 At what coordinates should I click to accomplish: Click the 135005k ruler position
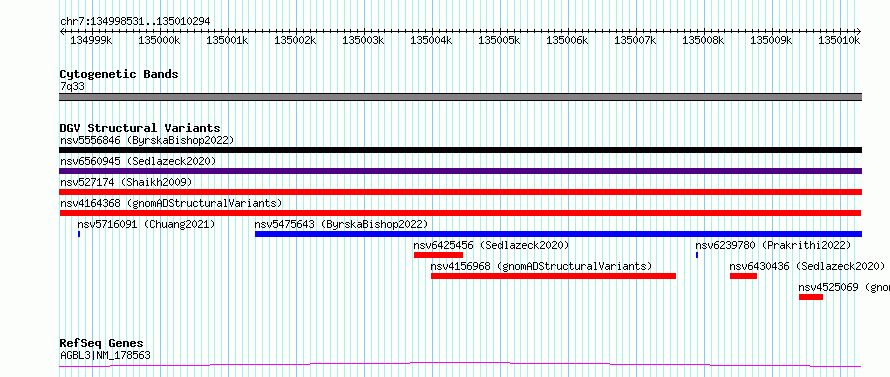(499, 40)
